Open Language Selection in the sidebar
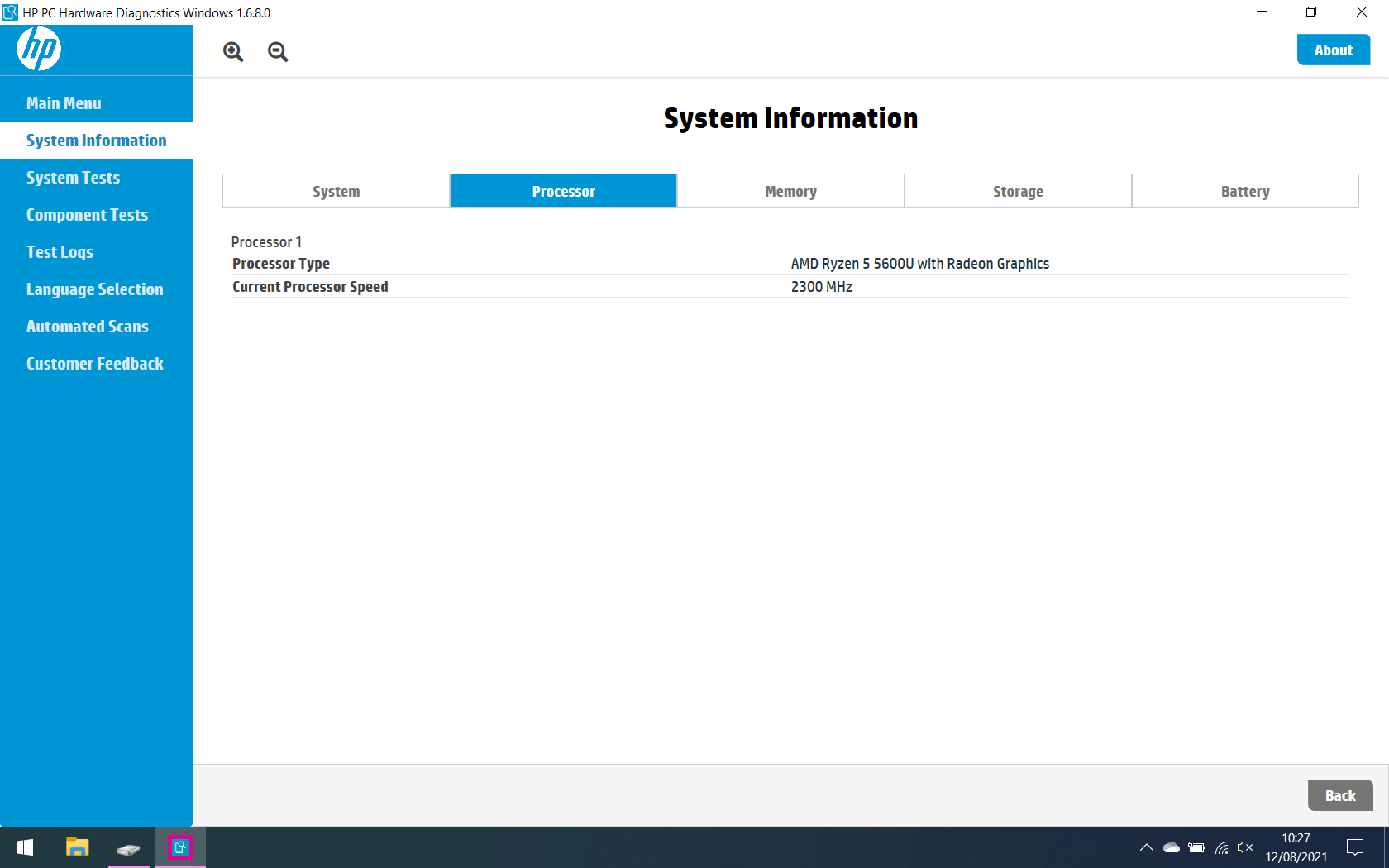This screenshot has height=868, width=1389. click(96, 289)
